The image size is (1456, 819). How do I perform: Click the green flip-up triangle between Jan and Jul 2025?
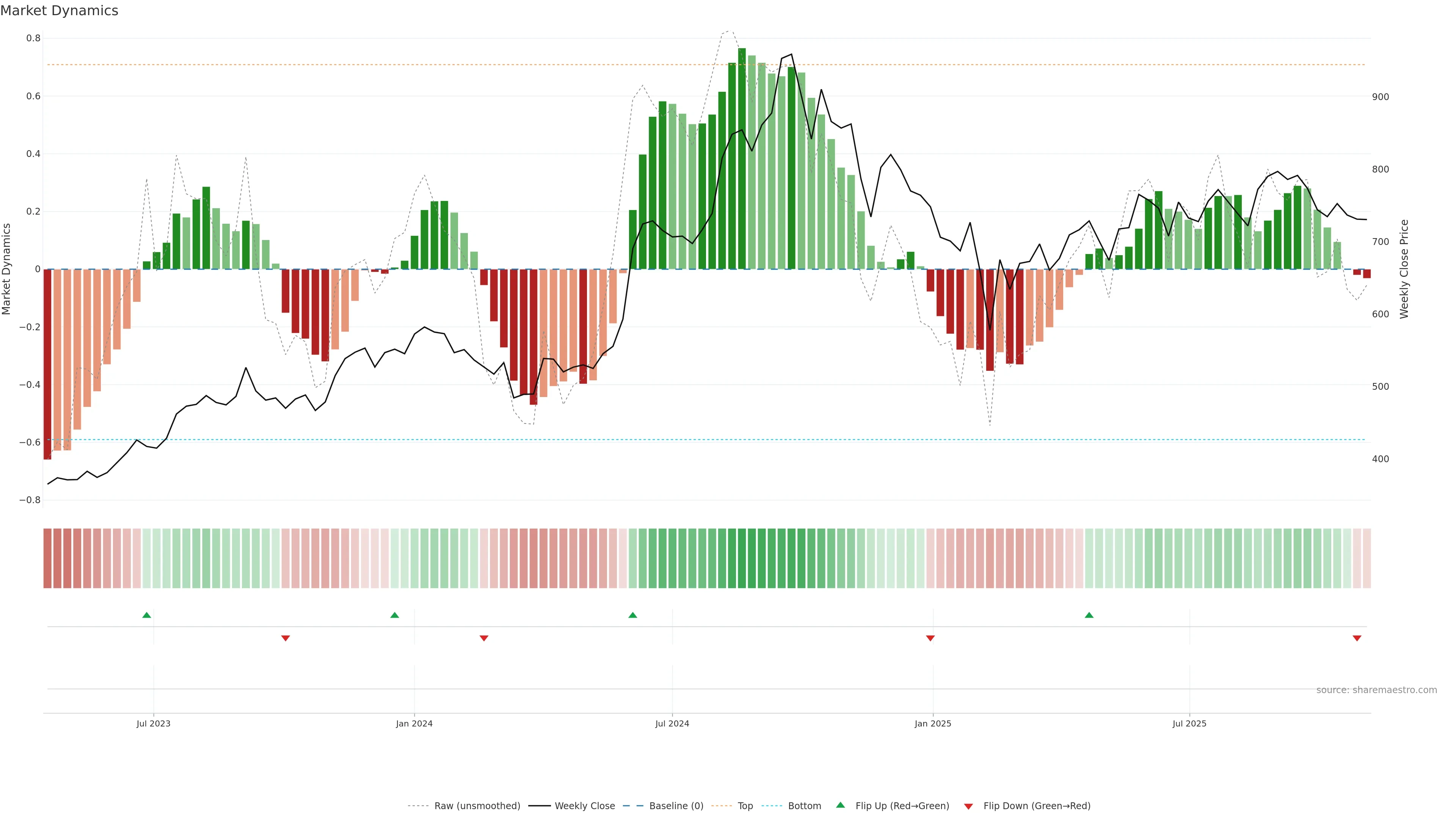[x=1089, y=615]
